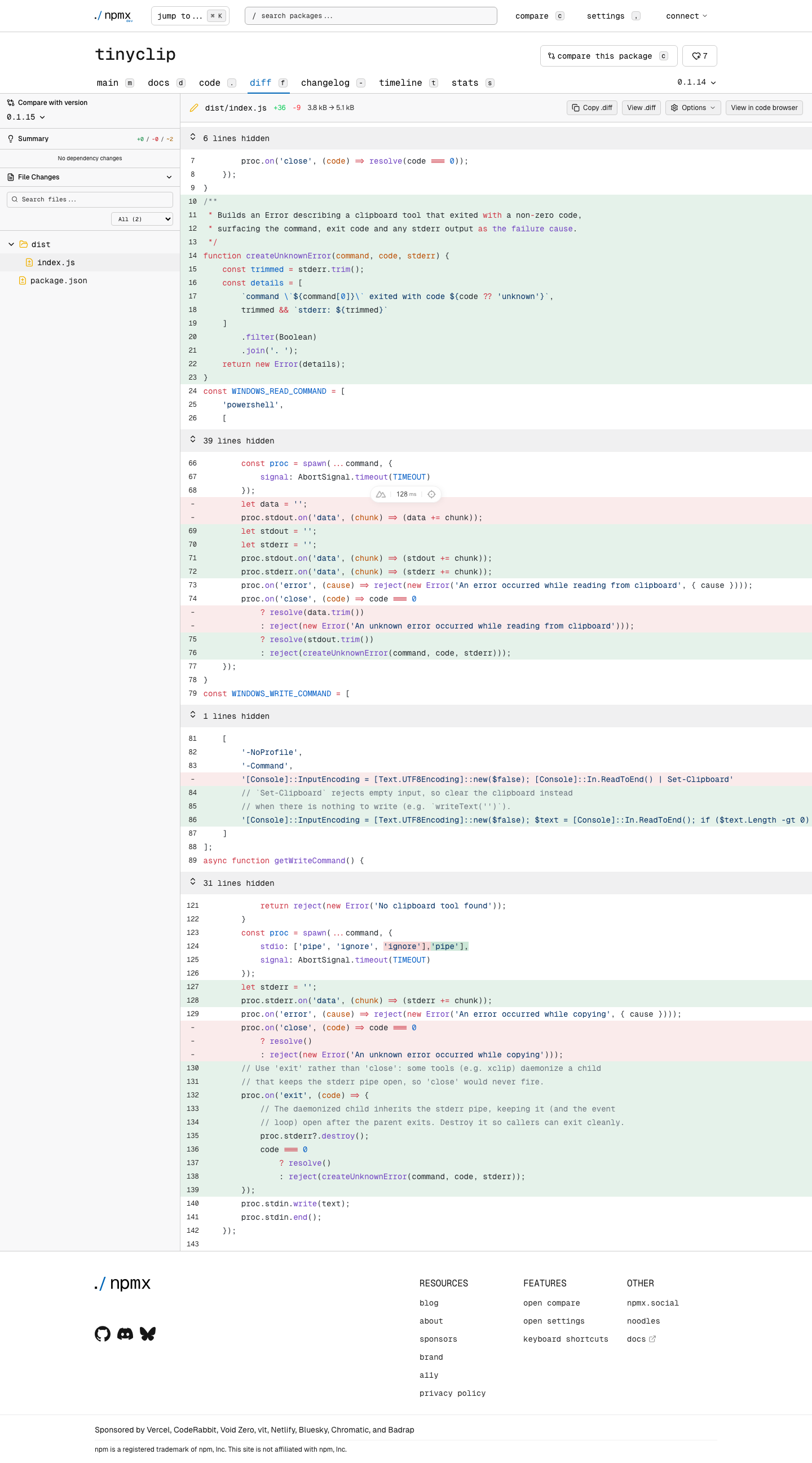Switch to the code tab
Image resolution: width=812 pixels, height=1463 pixels.
[x=217, y=82]
